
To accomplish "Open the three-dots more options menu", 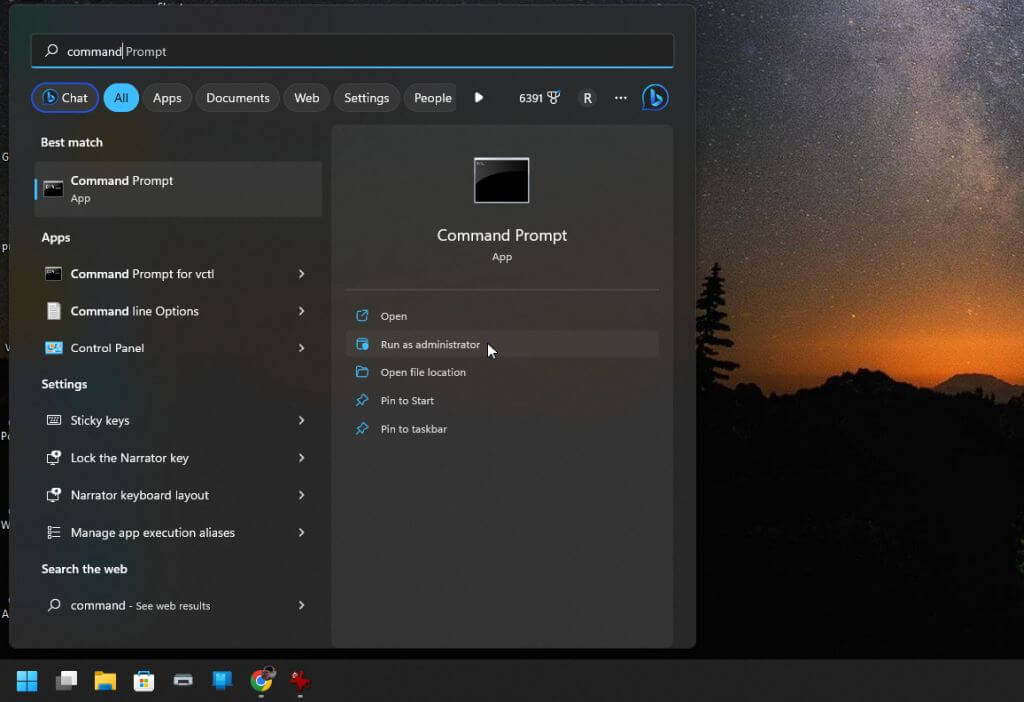I will click(621, 98).
